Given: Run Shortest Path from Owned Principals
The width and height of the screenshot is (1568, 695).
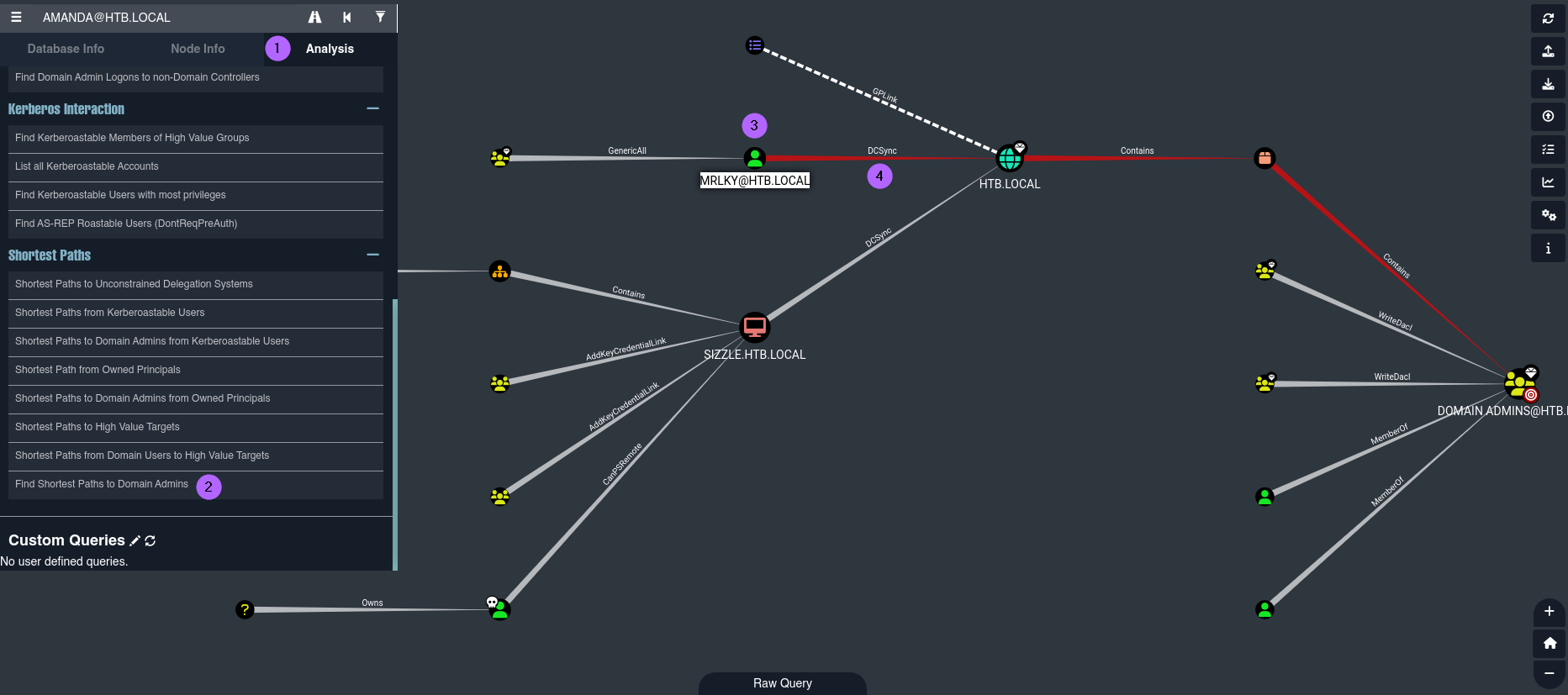Looking at the screenshot, I should [x=195, y=370].
